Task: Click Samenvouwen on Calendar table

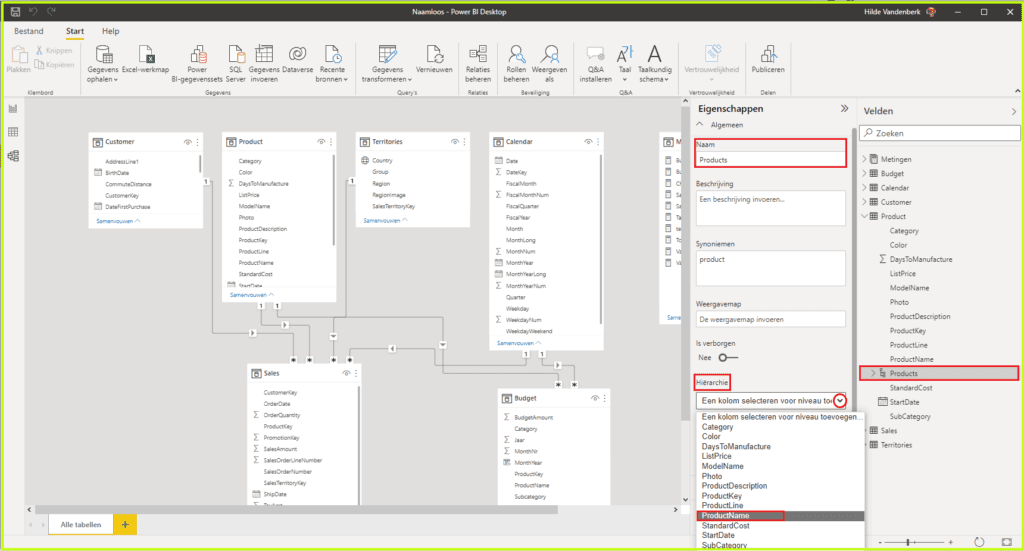Action: coord(519,343)
